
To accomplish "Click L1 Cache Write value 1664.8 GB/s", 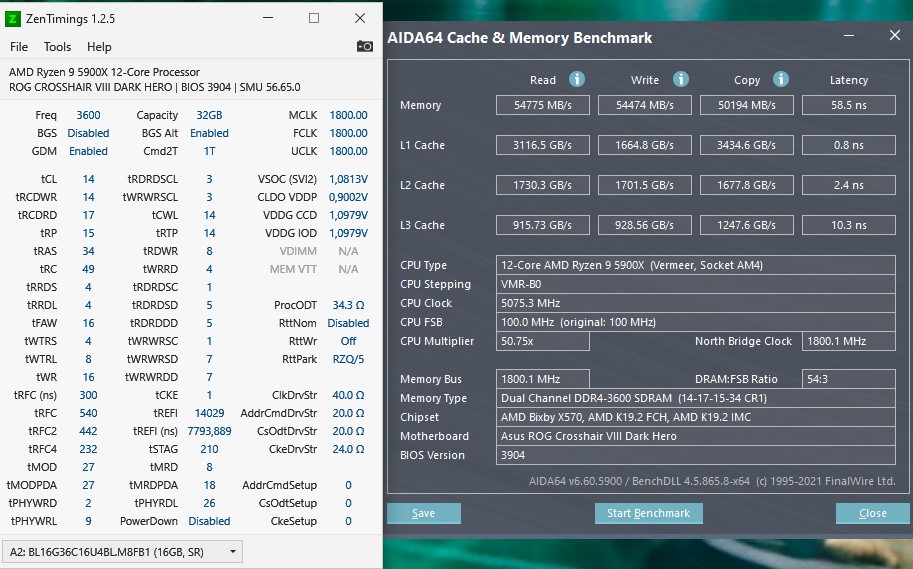I will click(645, 145).
